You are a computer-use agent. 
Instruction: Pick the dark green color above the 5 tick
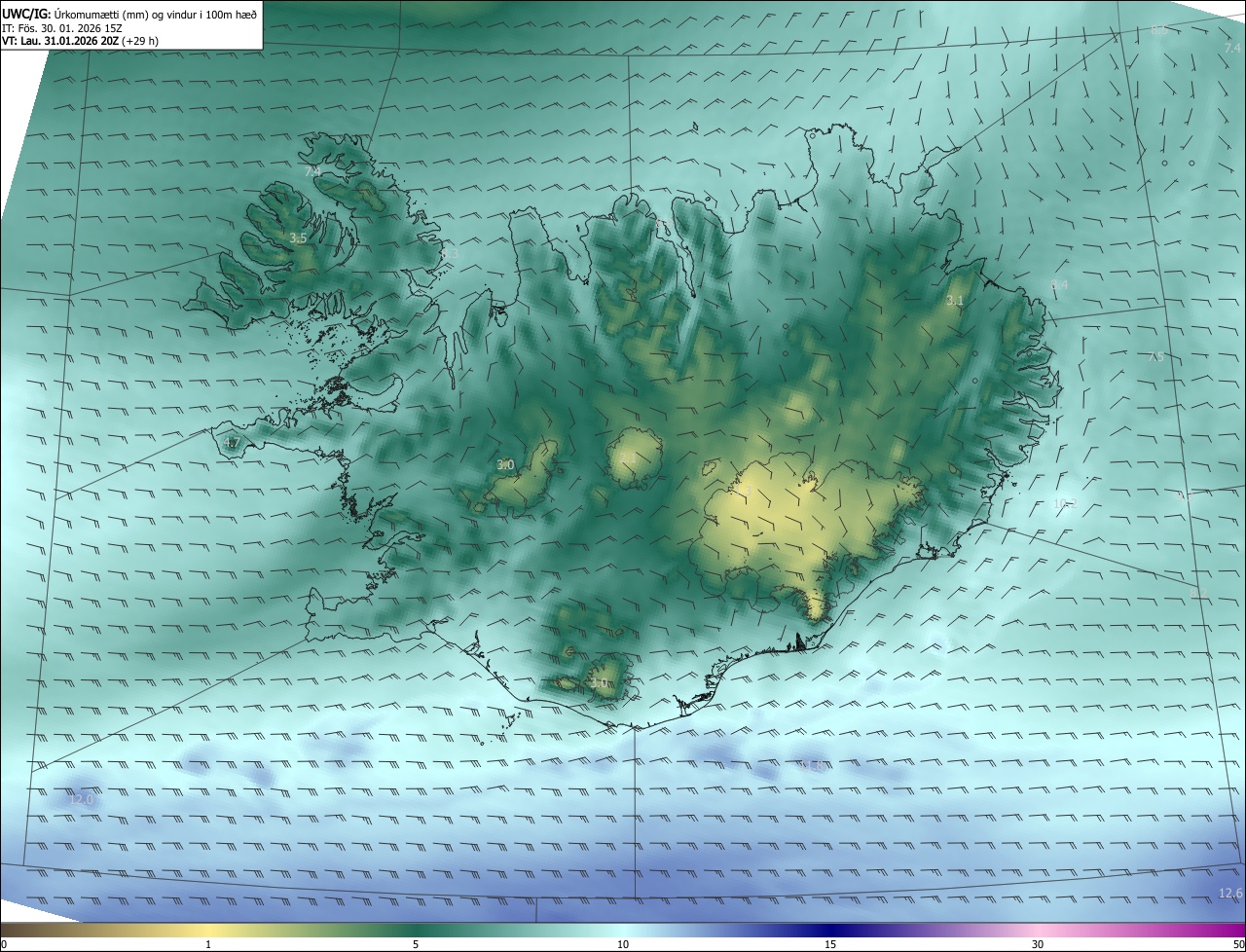(416, 930)
